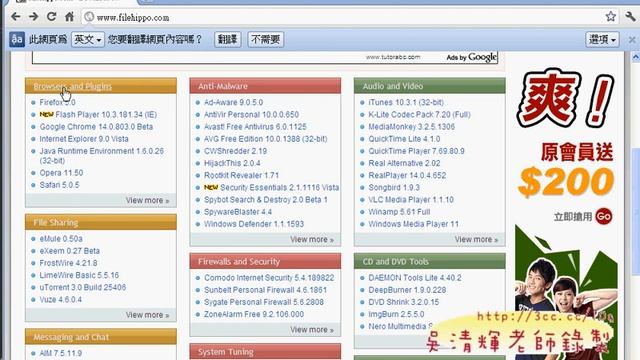Open the Spybot Search & Destroy 2.0 Beta link
Viewport: 640px width, 360px height.
coord(266,200)
